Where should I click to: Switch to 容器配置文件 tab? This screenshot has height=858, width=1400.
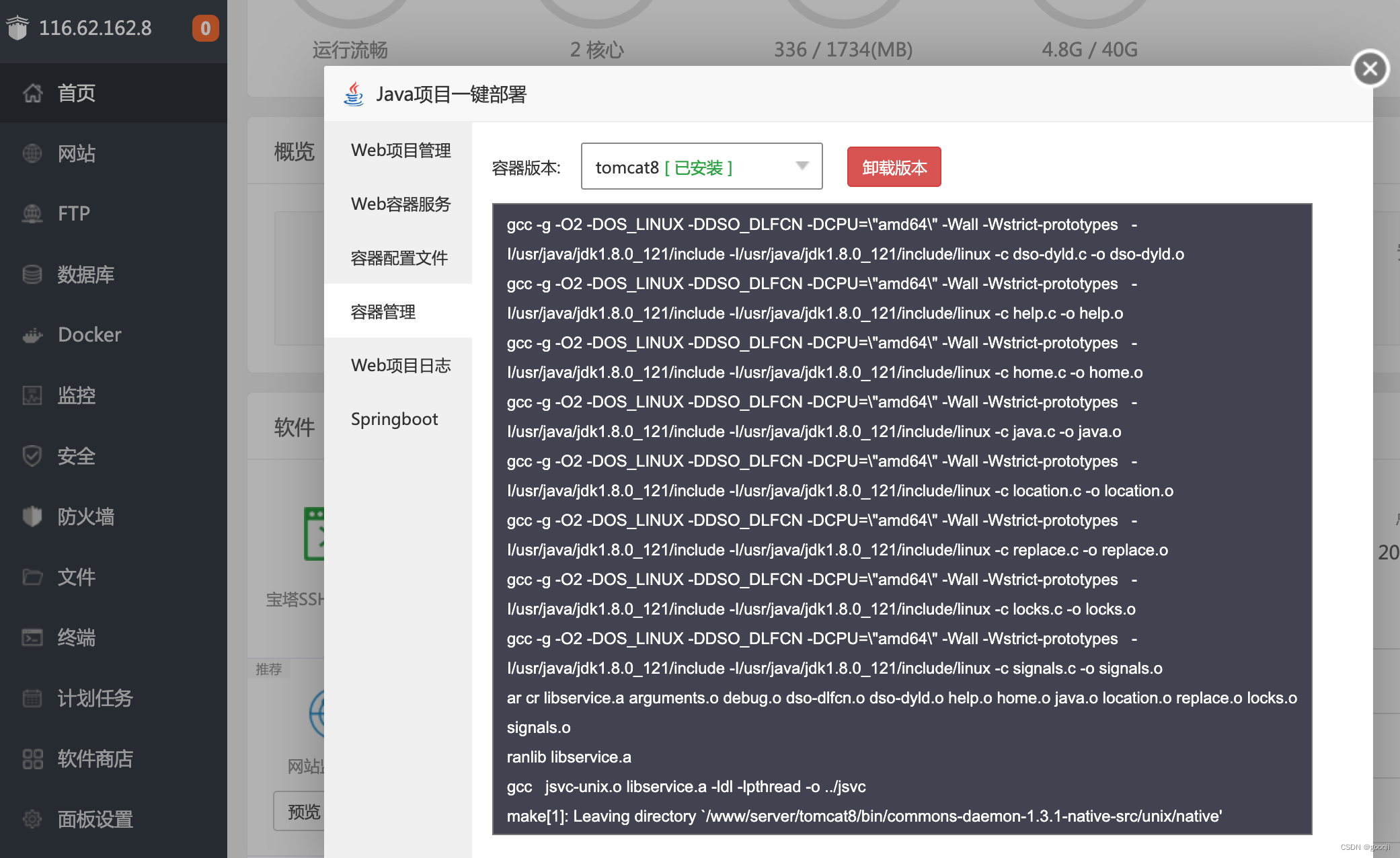pos(398,257)
